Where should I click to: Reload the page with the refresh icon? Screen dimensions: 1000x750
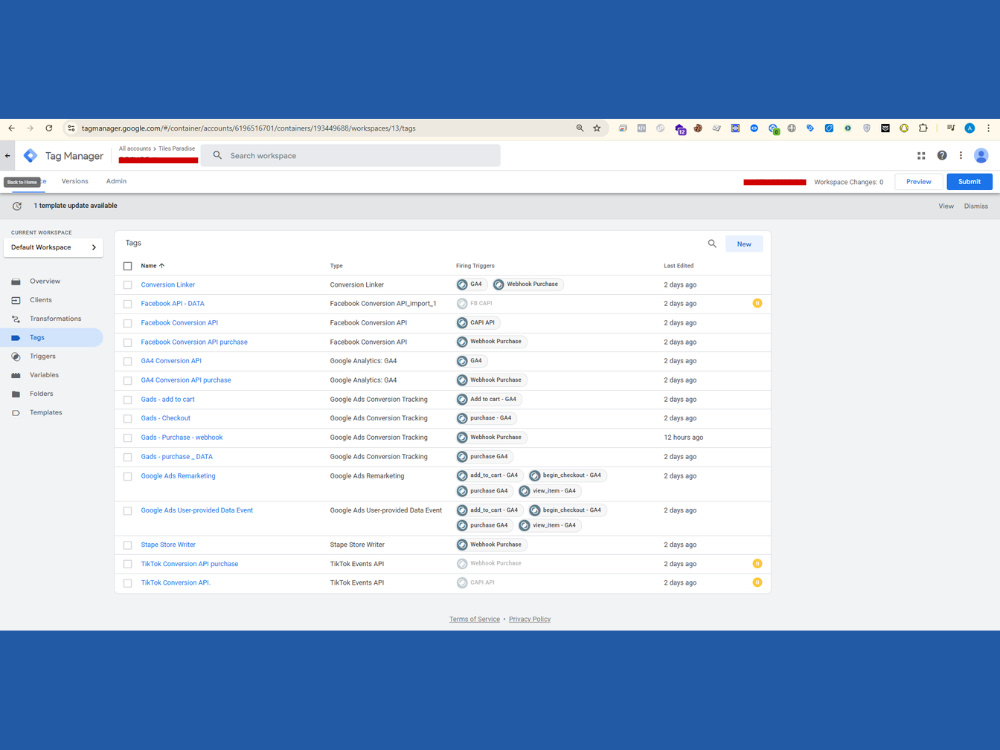(48, 128)
